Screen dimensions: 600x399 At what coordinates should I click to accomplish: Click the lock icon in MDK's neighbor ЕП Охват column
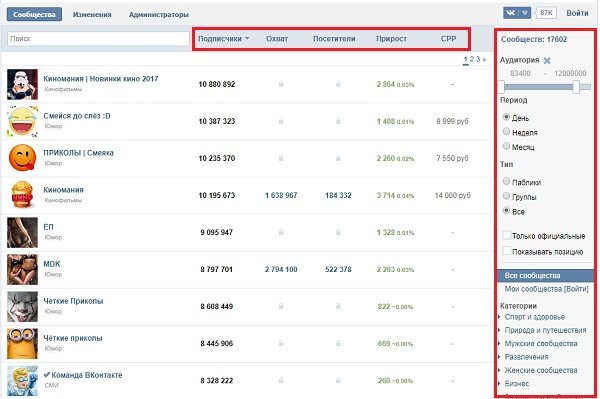(281, 232)
